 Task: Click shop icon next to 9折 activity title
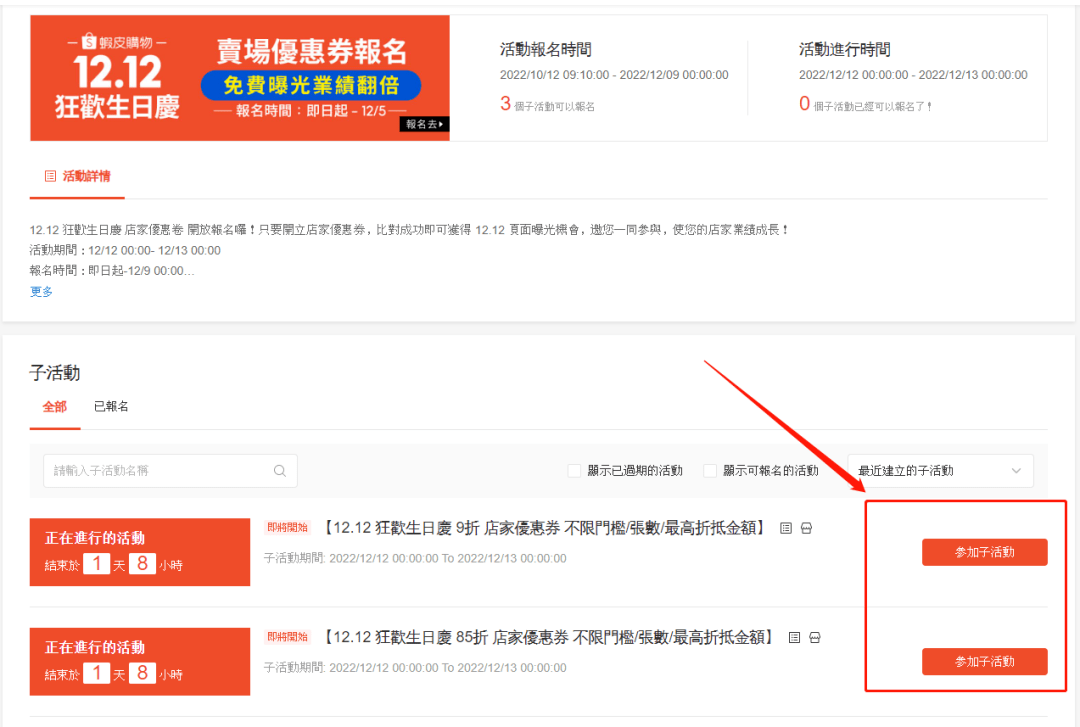(x=807, y=529)
